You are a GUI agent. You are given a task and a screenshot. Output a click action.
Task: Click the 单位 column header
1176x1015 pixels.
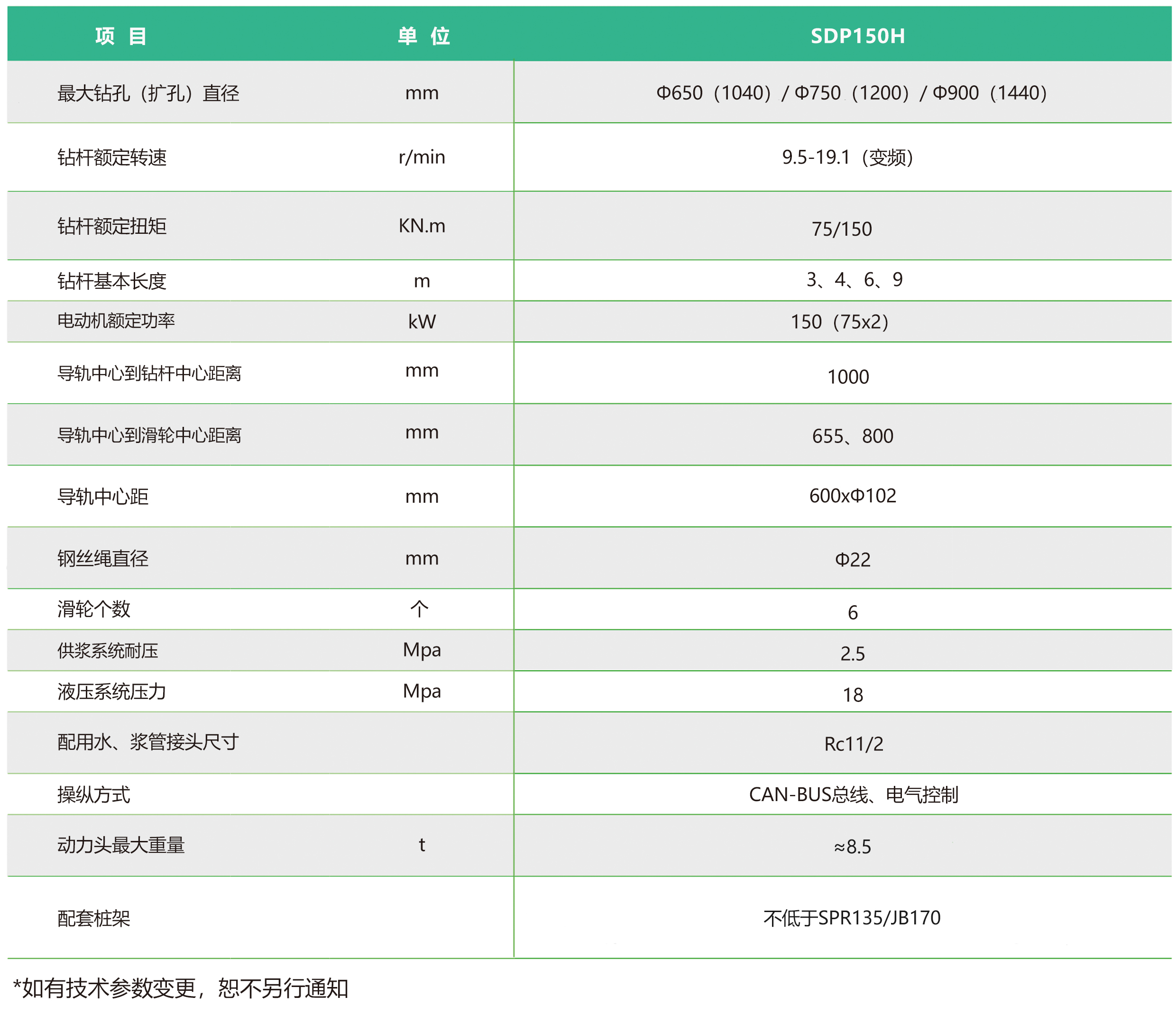point(423,36)
